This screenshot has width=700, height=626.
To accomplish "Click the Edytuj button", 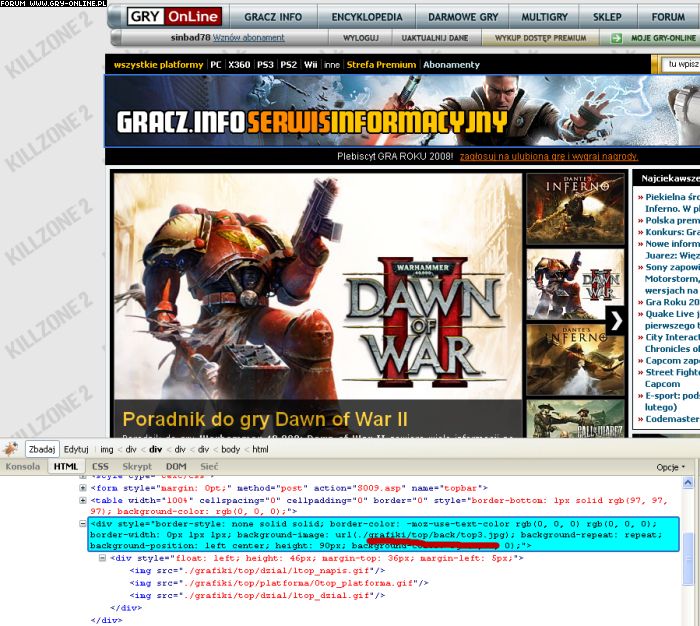I will pos(76,449).
